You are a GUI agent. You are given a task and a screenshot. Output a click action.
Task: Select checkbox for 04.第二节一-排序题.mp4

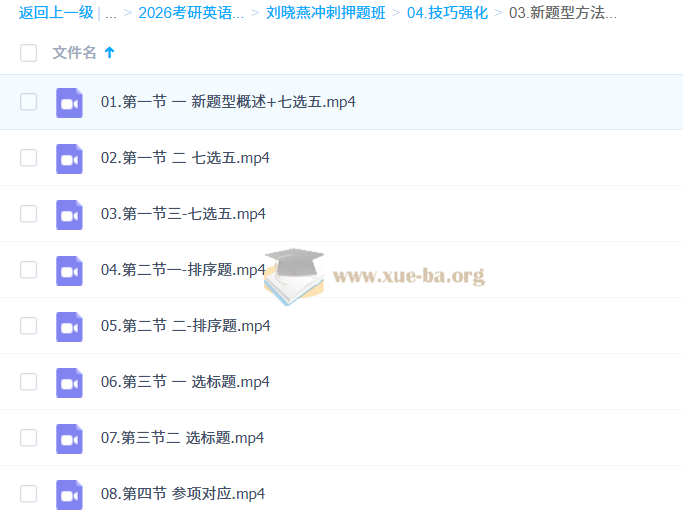tap(28, 270)
